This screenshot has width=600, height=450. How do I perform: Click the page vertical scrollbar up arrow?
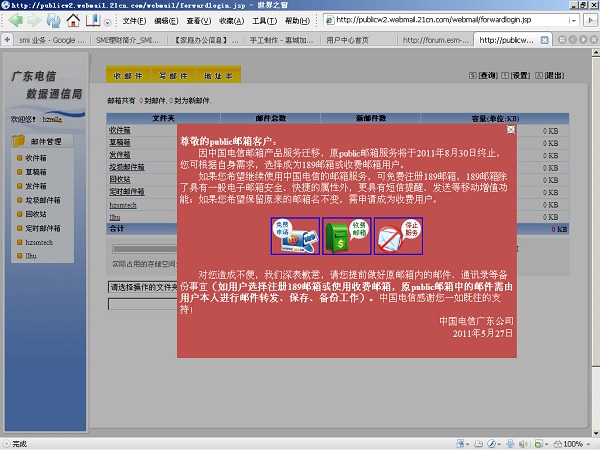click(596, 53)
